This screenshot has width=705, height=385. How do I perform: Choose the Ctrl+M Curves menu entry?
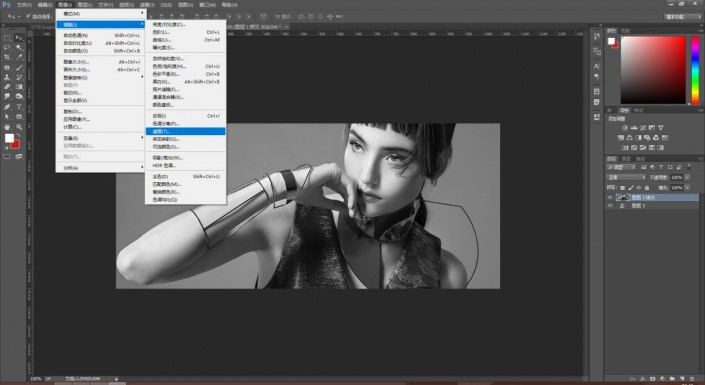point(185,40)
